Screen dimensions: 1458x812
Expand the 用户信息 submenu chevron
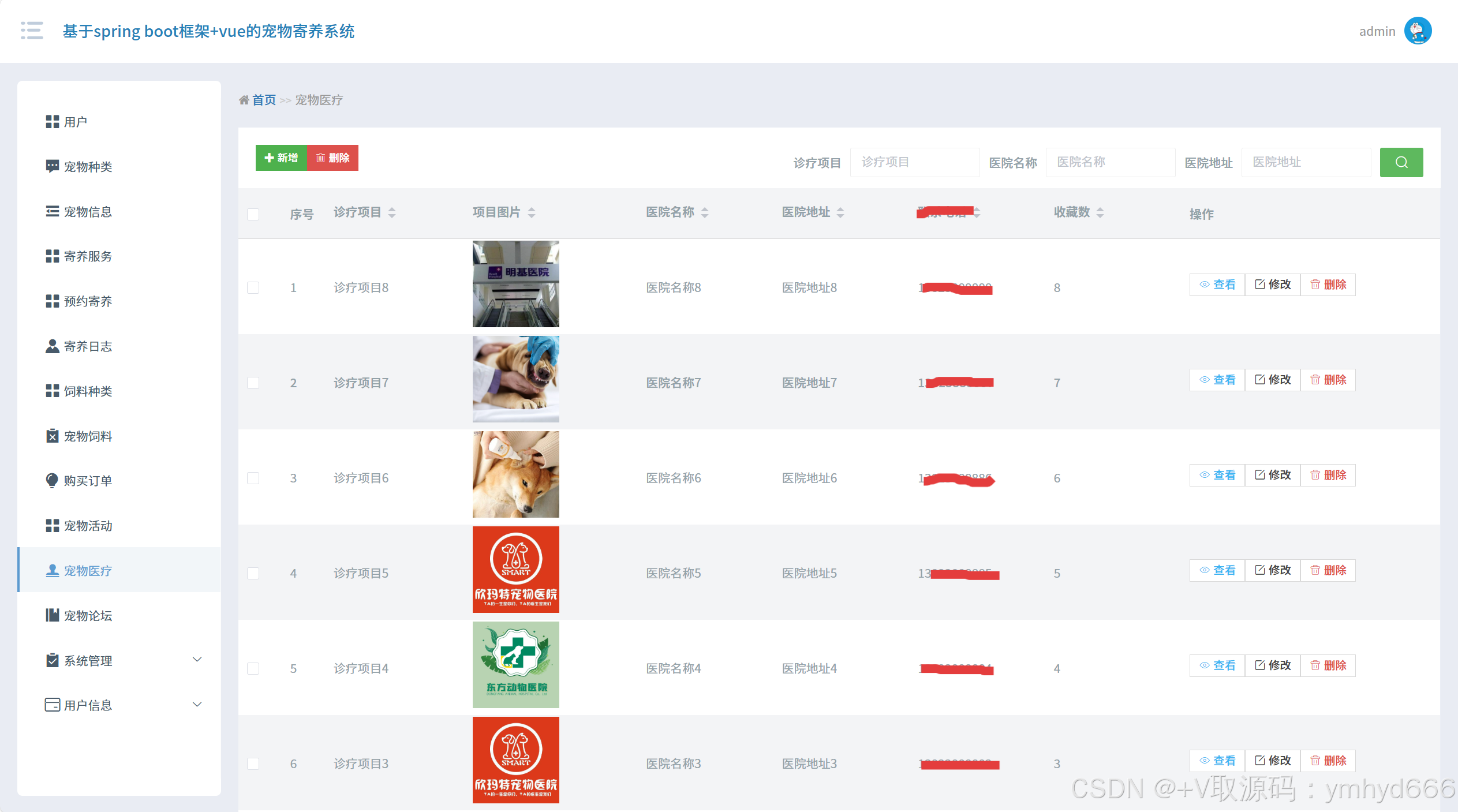point(197,705)
